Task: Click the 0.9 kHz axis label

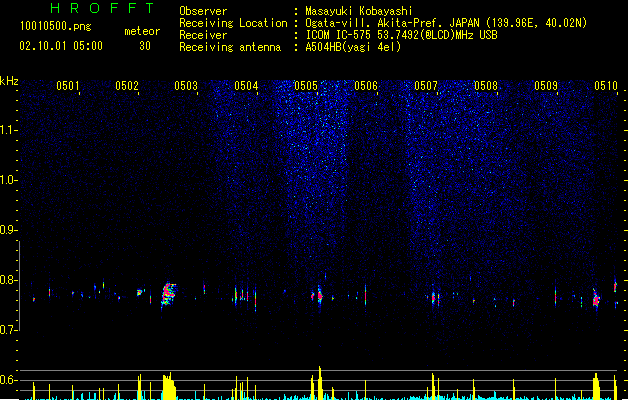Action: pyautogui.click(x=8, y=230)
